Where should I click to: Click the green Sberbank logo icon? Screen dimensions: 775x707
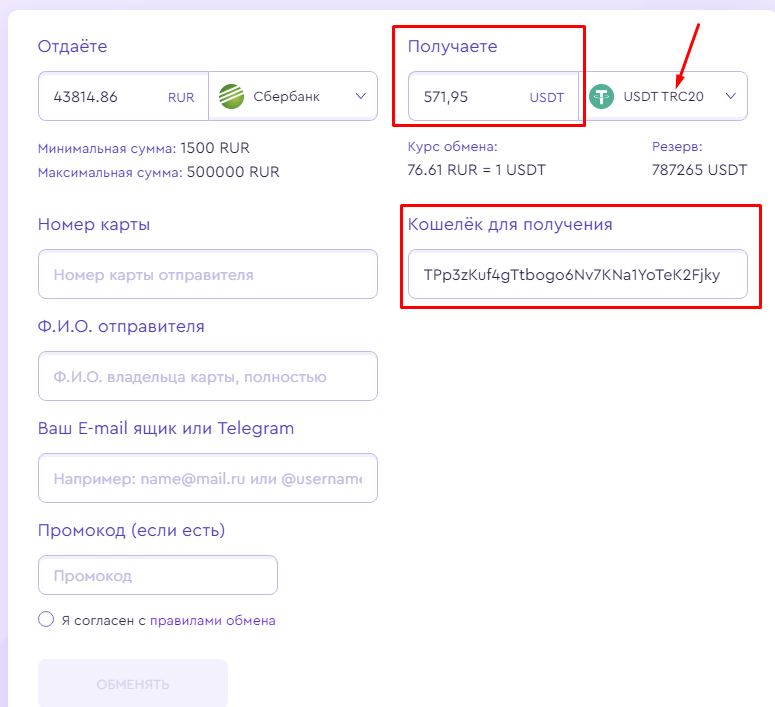click(x=233, y=97)
